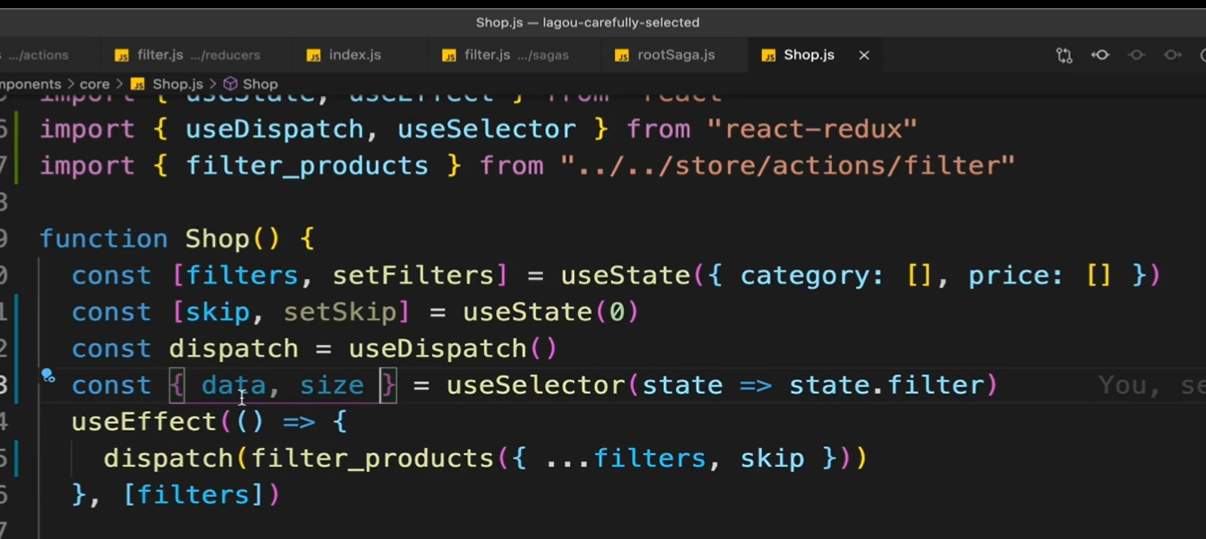Click the useEffect call
The height and width of the screenshot is (539, 1206).
click(144, 421)
